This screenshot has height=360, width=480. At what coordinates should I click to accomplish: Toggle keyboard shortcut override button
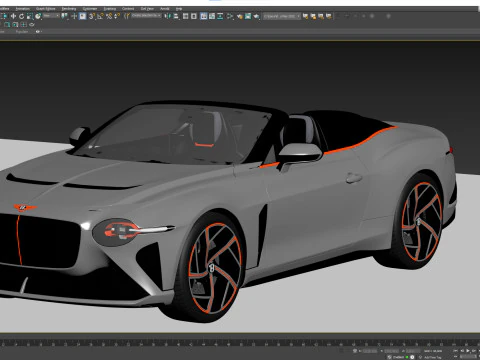click(x=83, y=16)
